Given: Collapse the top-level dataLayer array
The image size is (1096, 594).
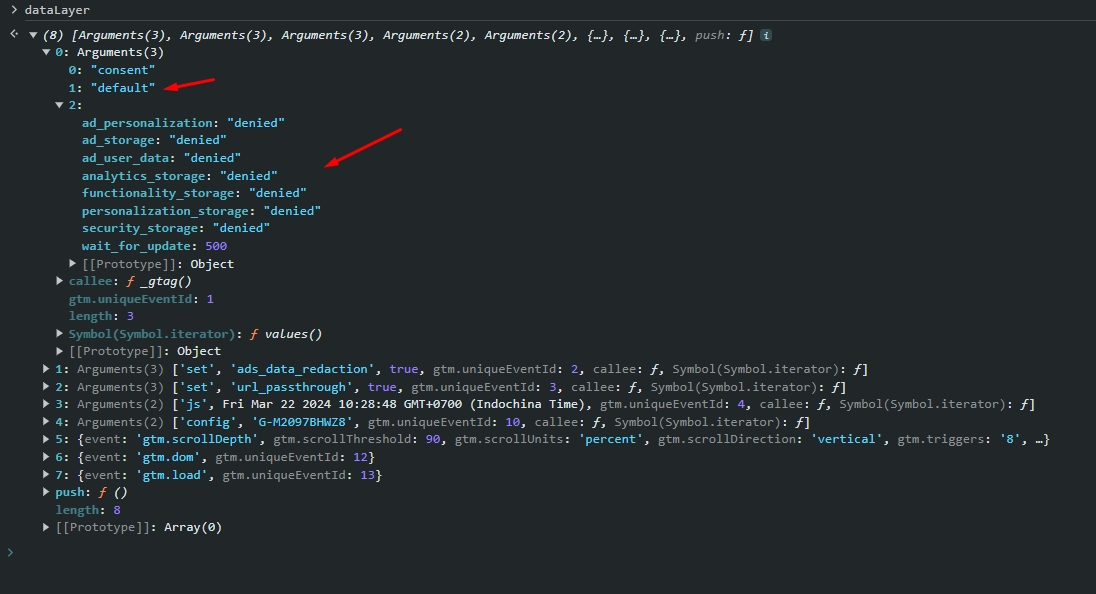Looking at the screenshot, I should click(33, 35).
